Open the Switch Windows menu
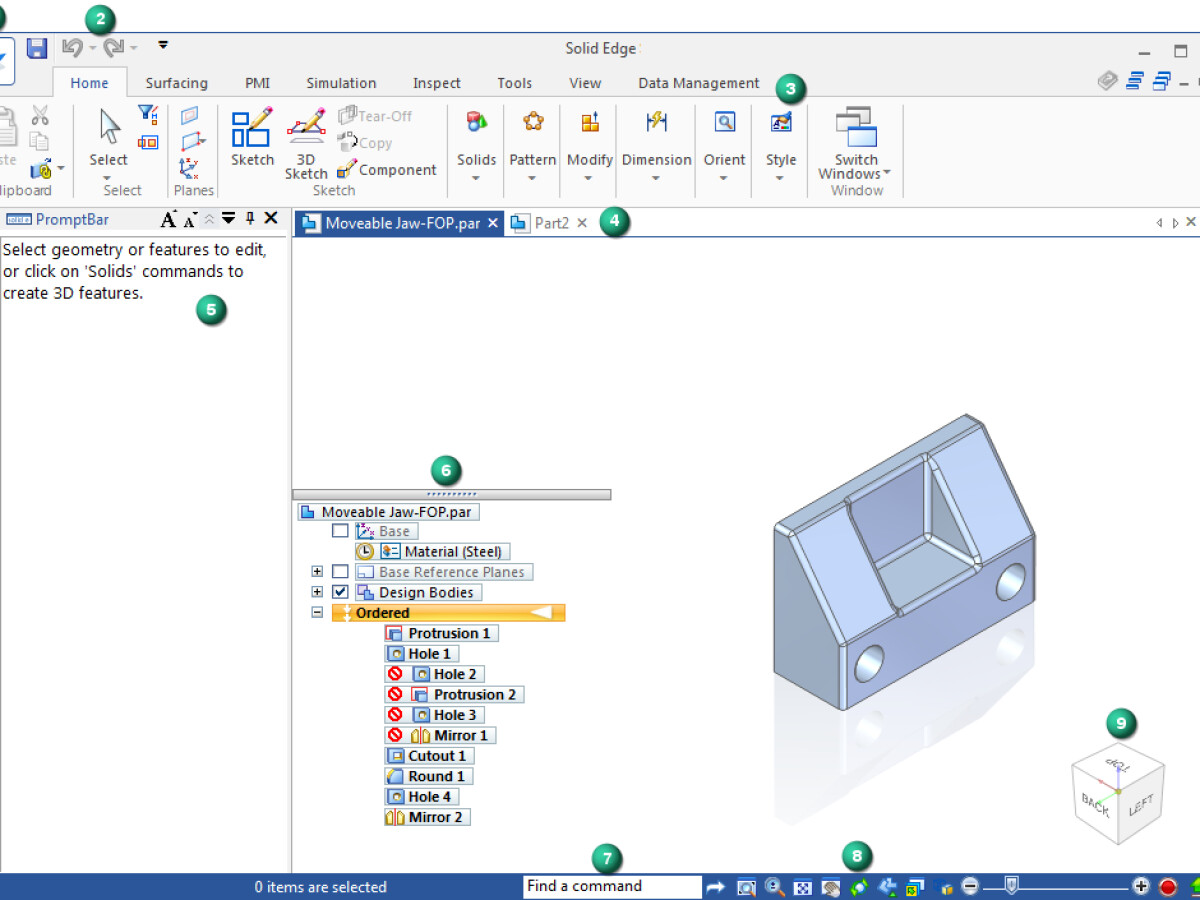The height and width of the screenshot is (900, 1200). (855, 144)
